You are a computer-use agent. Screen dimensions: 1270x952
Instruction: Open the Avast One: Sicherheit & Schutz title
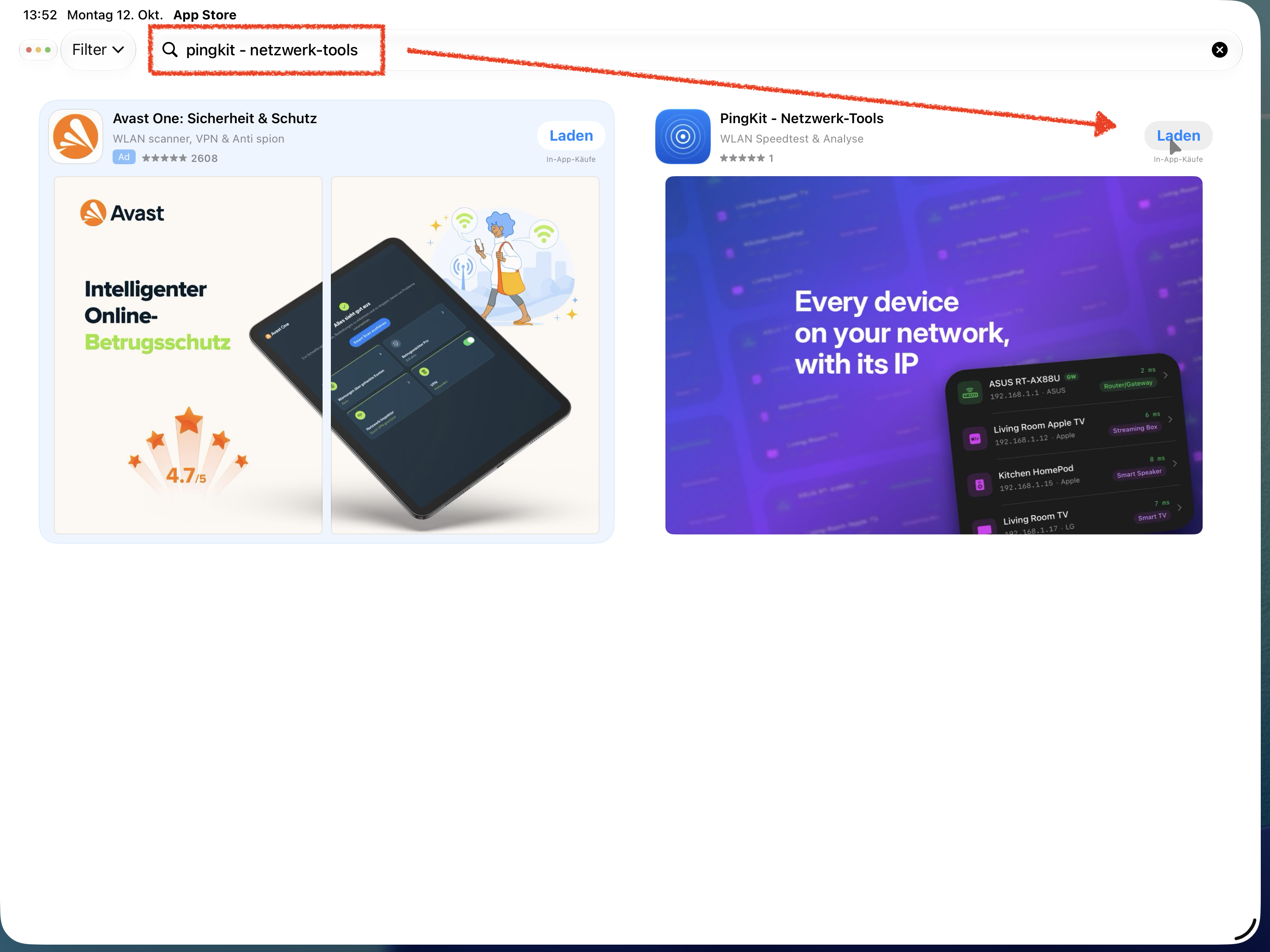pyautogui.click(x=215, y=118)
